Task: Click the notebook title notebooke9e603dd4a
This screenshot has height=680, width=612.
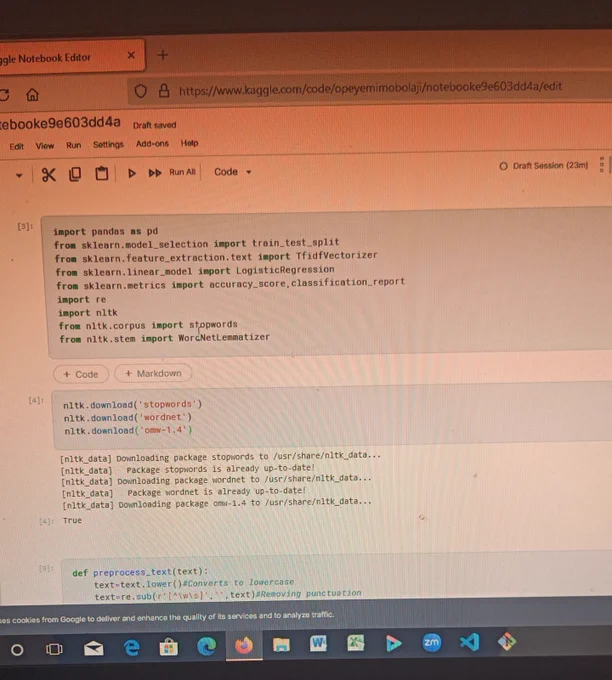Action: click(60, 123)
